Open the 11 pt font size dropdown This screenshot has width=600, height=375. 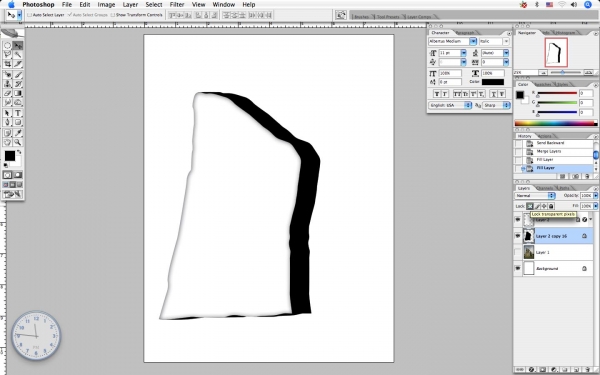click(x=463, y=53)
